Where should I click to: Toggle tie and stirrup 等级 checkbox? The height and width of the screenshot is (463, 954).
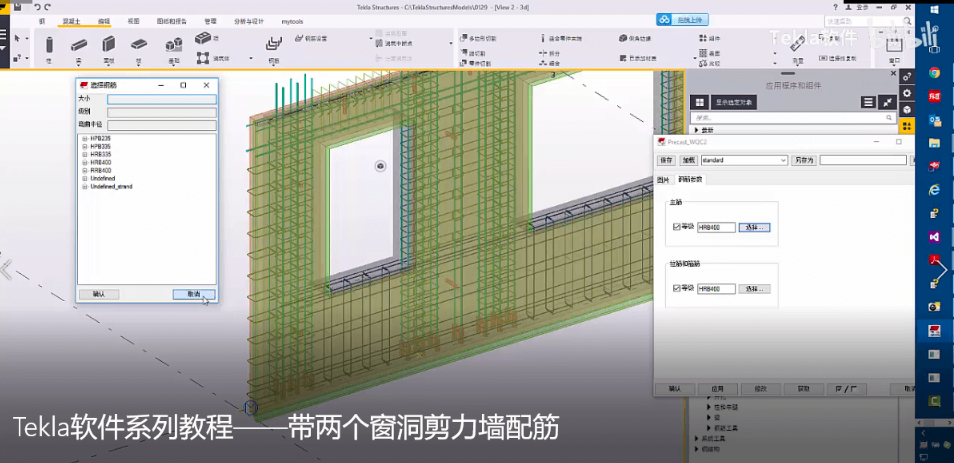[x=677, y=288]
